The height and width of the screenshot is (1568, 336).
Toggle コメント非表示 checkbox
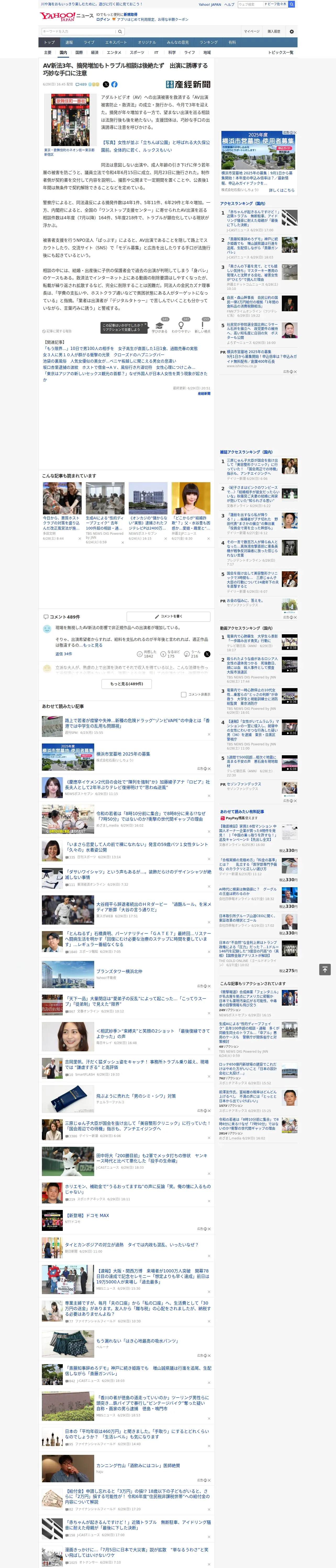183,695
